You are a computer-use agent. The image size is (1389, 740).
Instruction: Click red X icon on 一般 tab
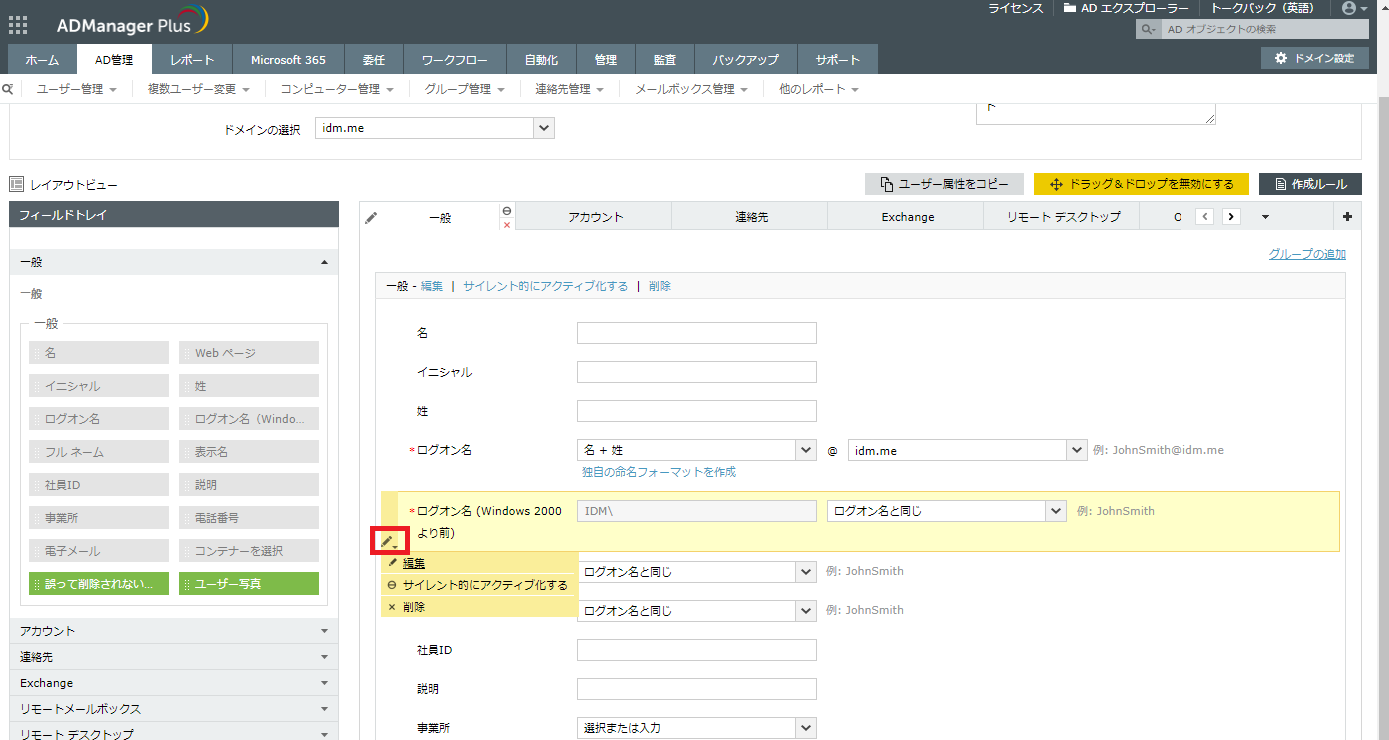tap(507, 225)
